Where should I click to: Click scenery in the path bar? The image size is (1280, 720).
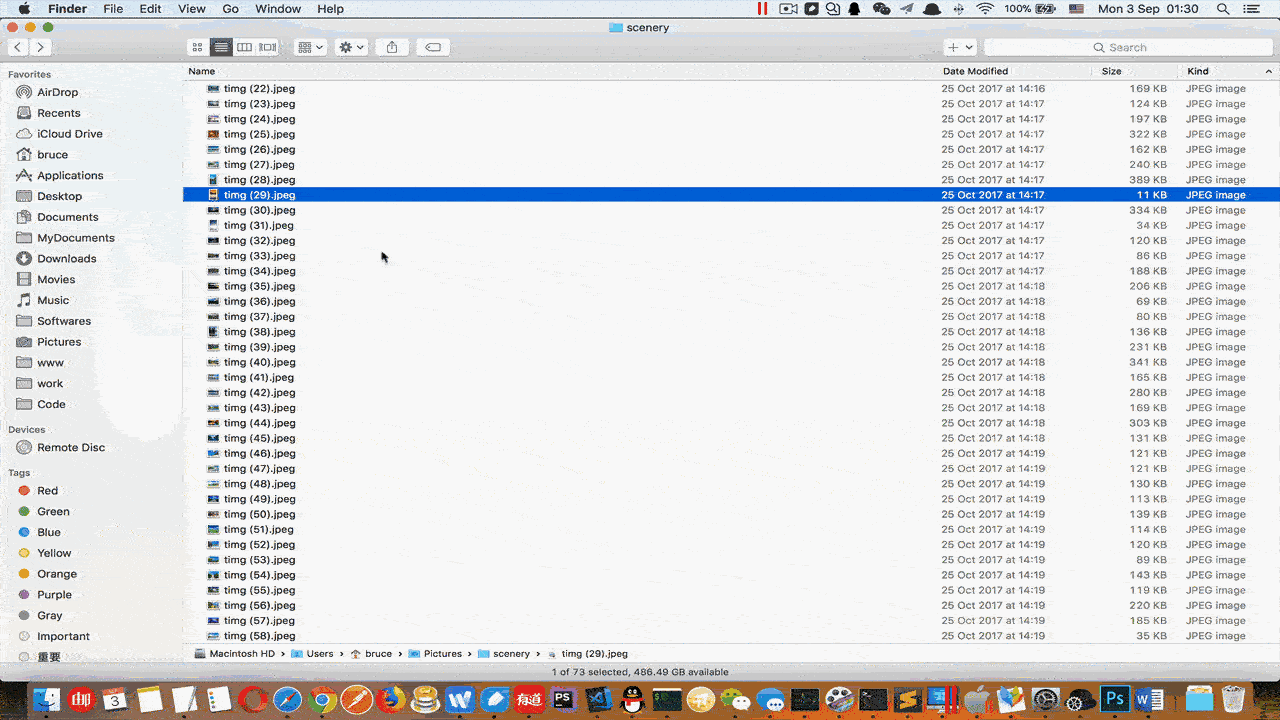click(x=503, y=654)
